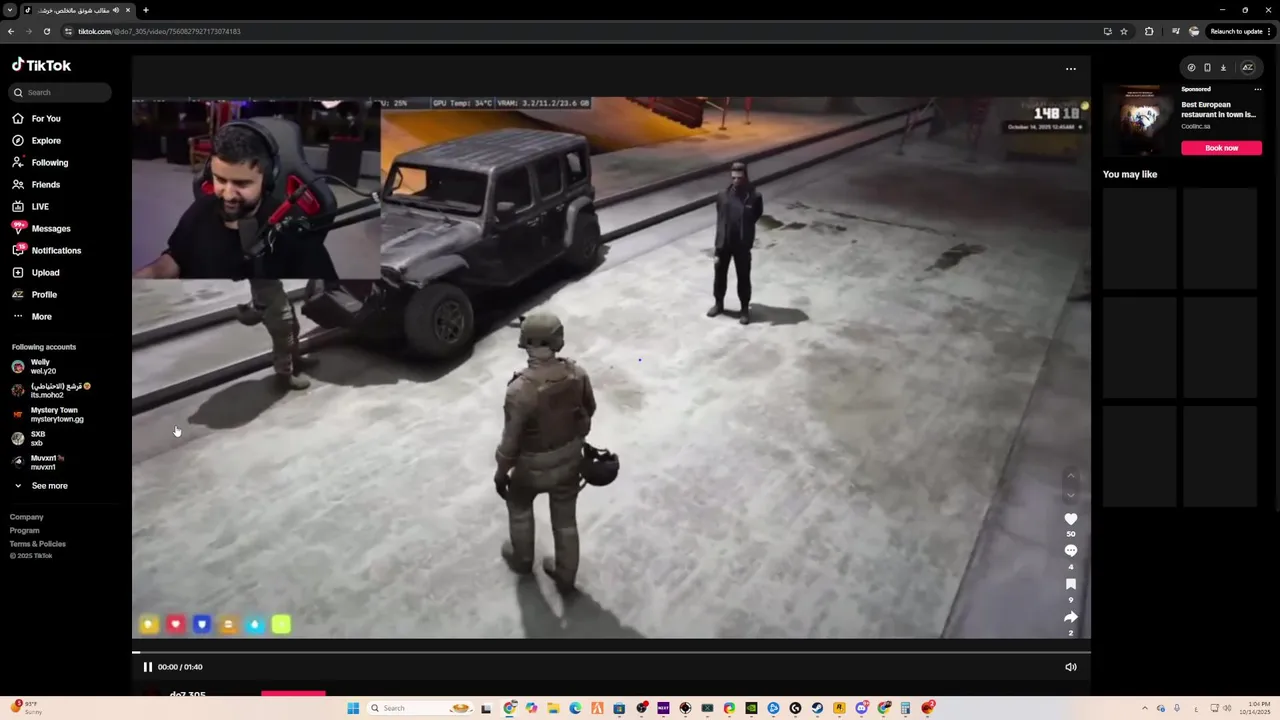Open a new browser tab

(145, 10)
